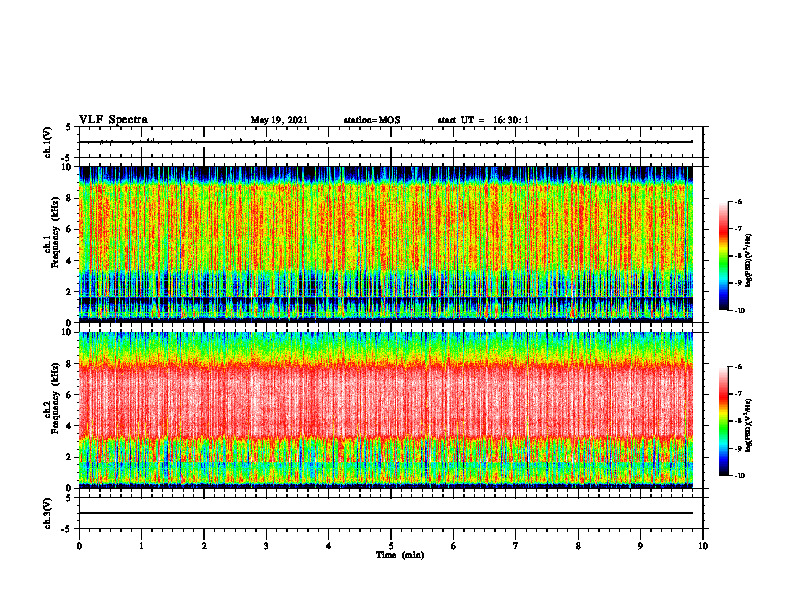792x612 pixels.
Task: Click ch.2 frequency axis tick "2"
Action: click(69, 457)
